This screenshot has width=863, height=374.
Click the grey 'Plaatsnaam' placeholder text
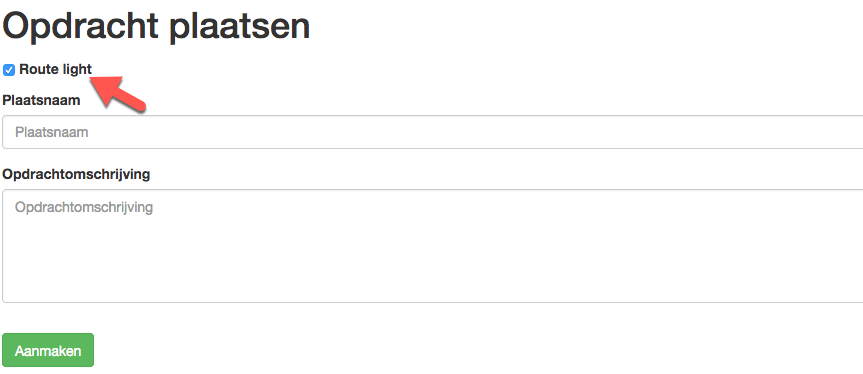[x=52, y=132]
